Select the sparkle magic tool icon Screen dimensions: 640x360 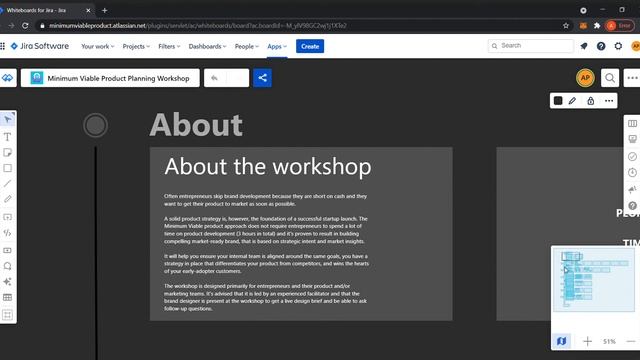click(x=7, y=282)
